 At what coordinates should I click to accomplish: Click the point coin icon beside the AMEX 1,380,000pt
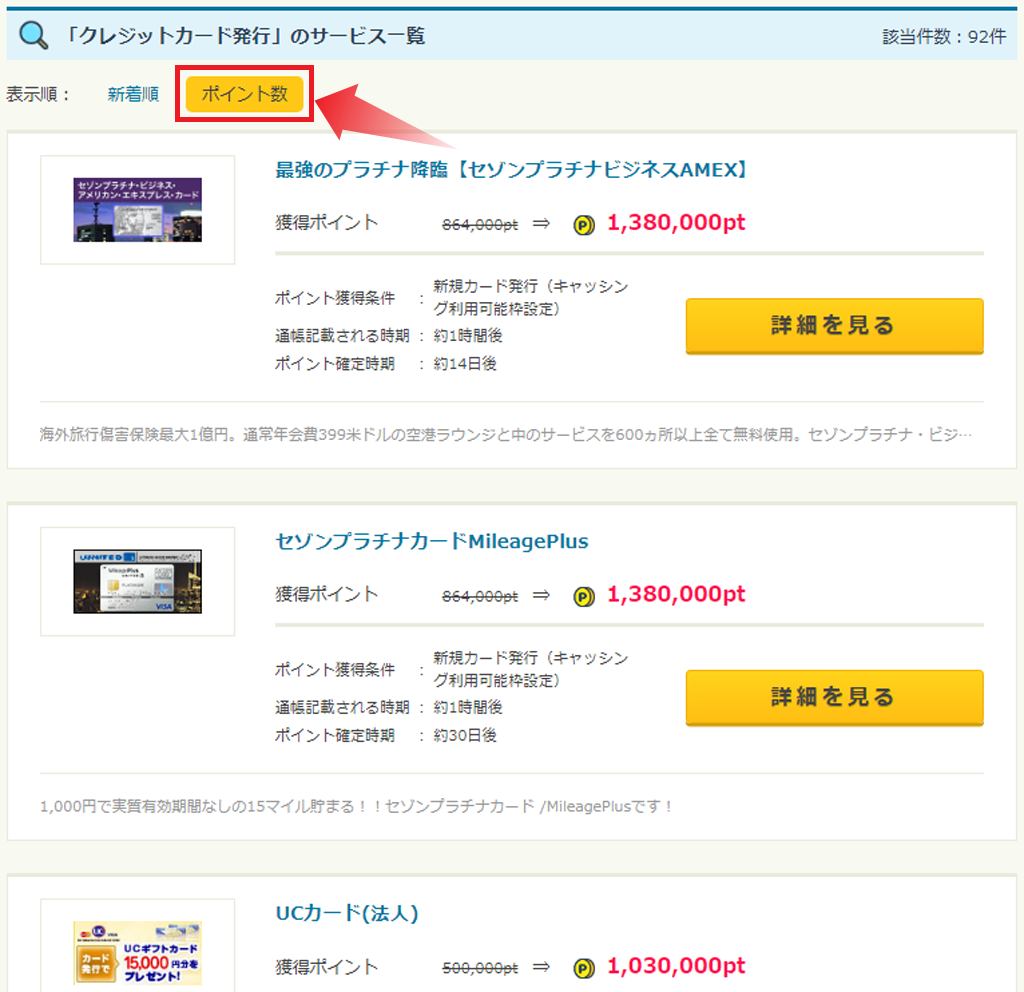584,225
